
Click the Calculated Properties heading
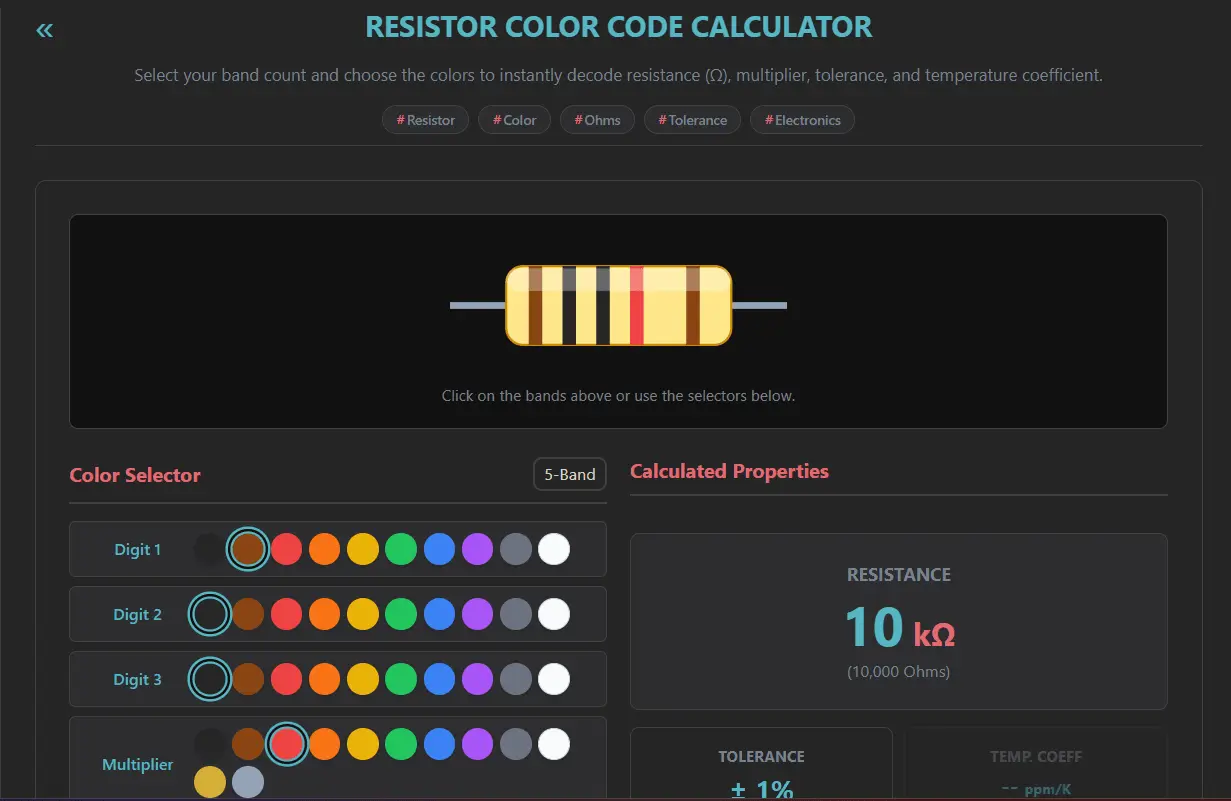click(729, 471)
